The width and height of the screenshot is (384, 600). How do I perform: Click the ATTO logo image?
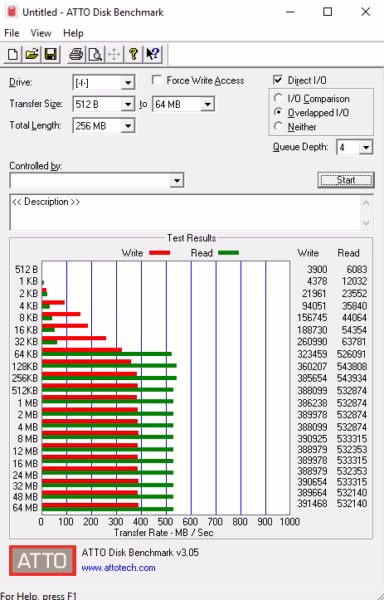click(42, 561)
